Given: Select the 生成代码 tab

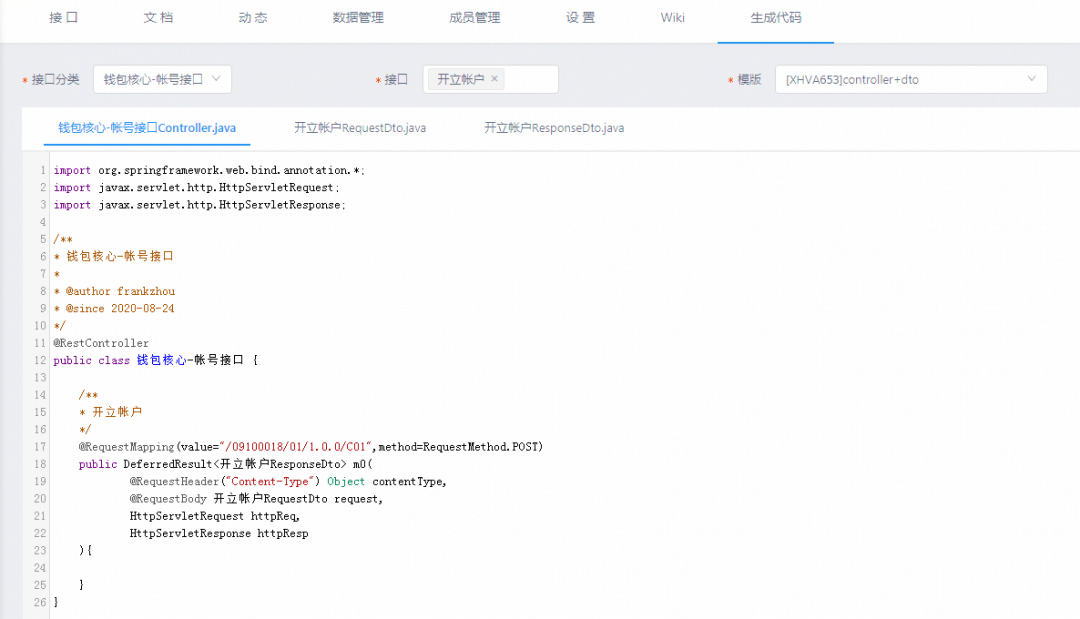Looking at the screenshot, I should pos(776,18).
